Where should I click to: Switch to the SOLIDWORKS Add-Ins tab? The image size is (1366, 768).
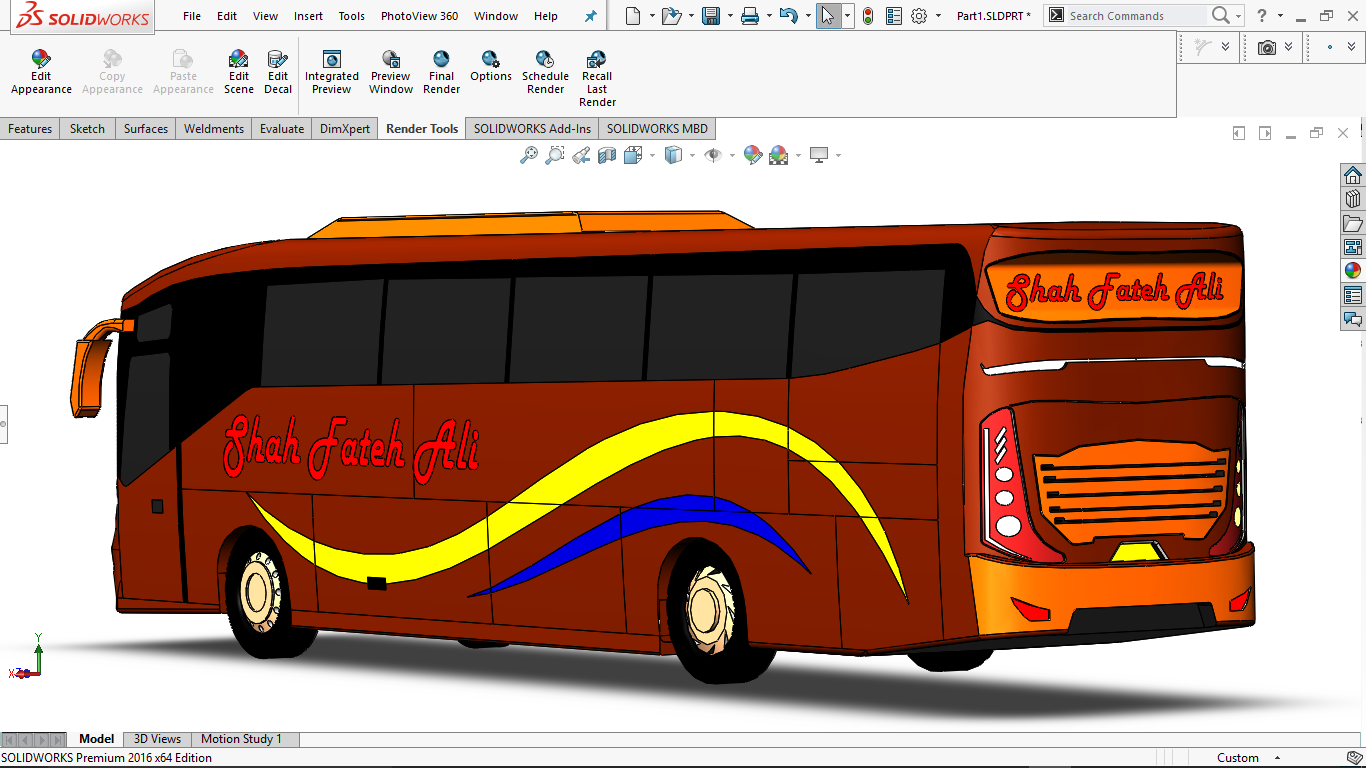coord(532,129)
